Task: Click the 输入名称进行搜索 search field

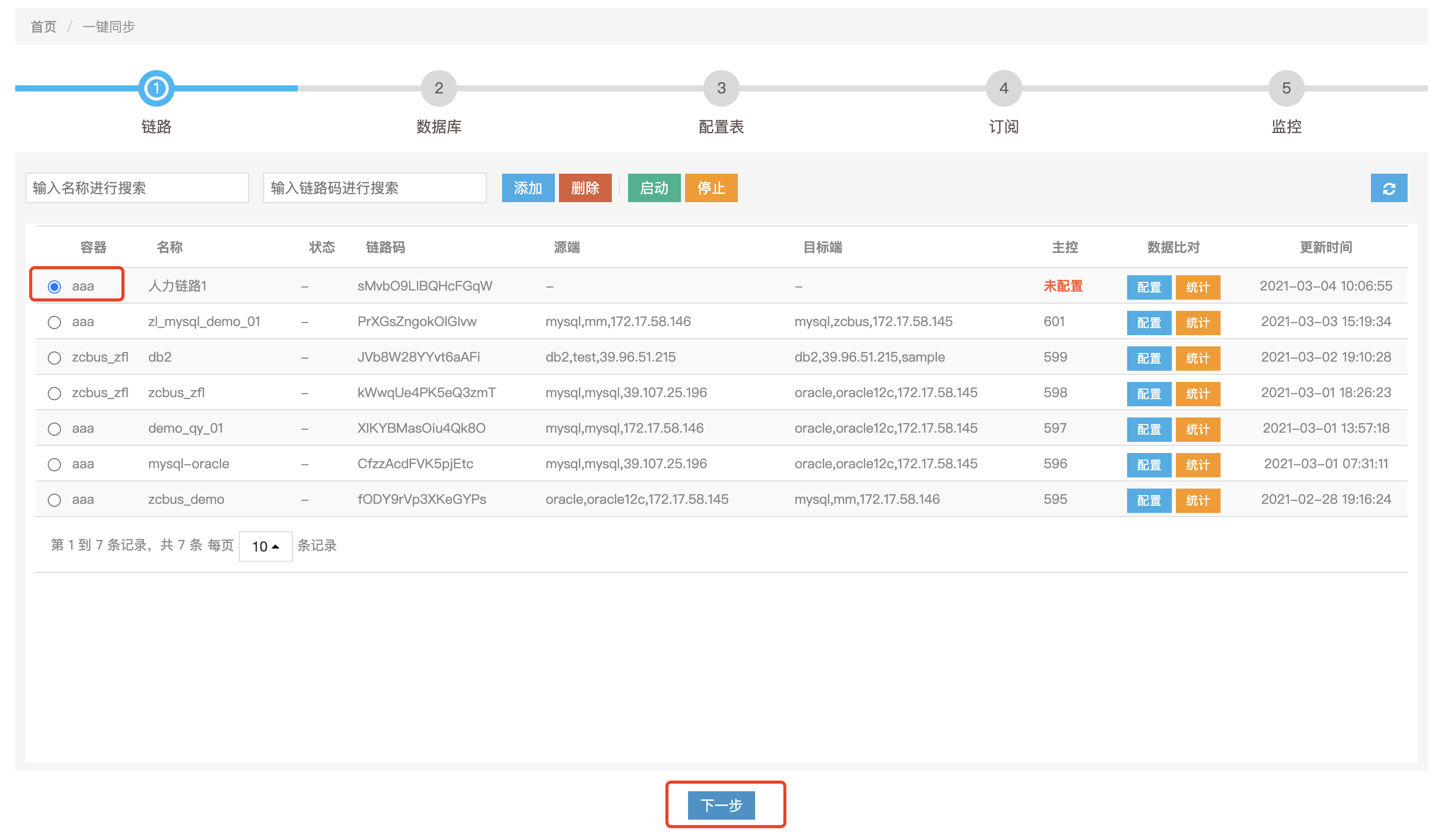Action: tap(137, 188)
